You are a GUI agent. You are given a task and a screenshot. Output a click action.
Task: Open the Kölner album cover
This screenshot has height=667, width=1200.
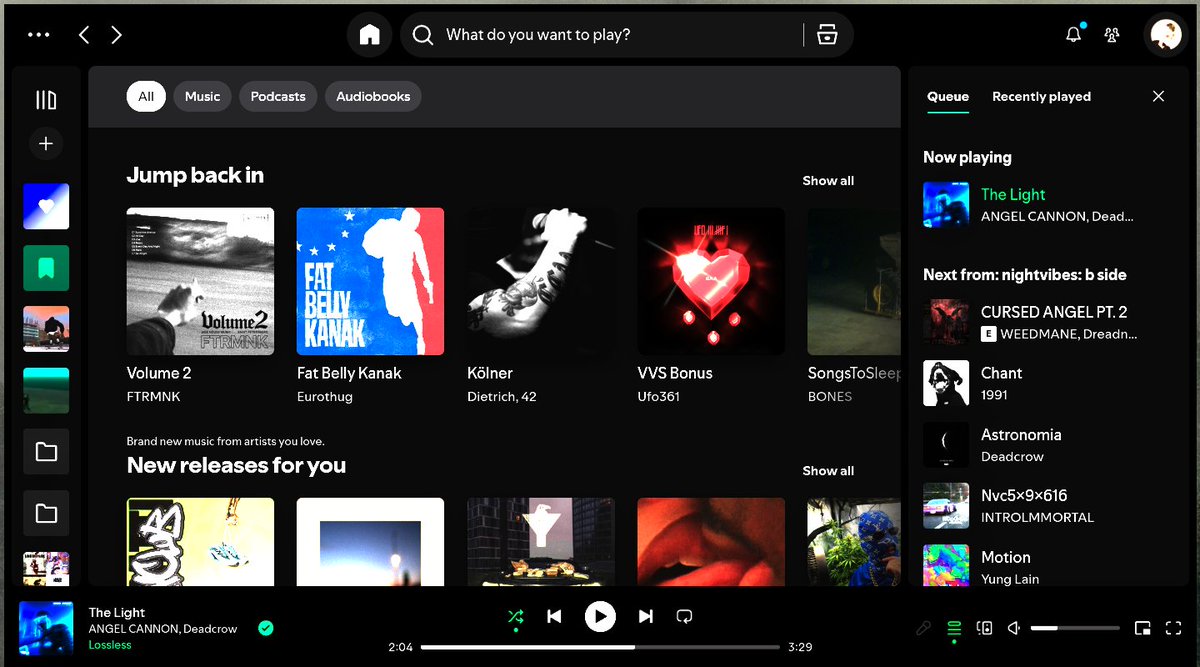click(x=541, y=281)
